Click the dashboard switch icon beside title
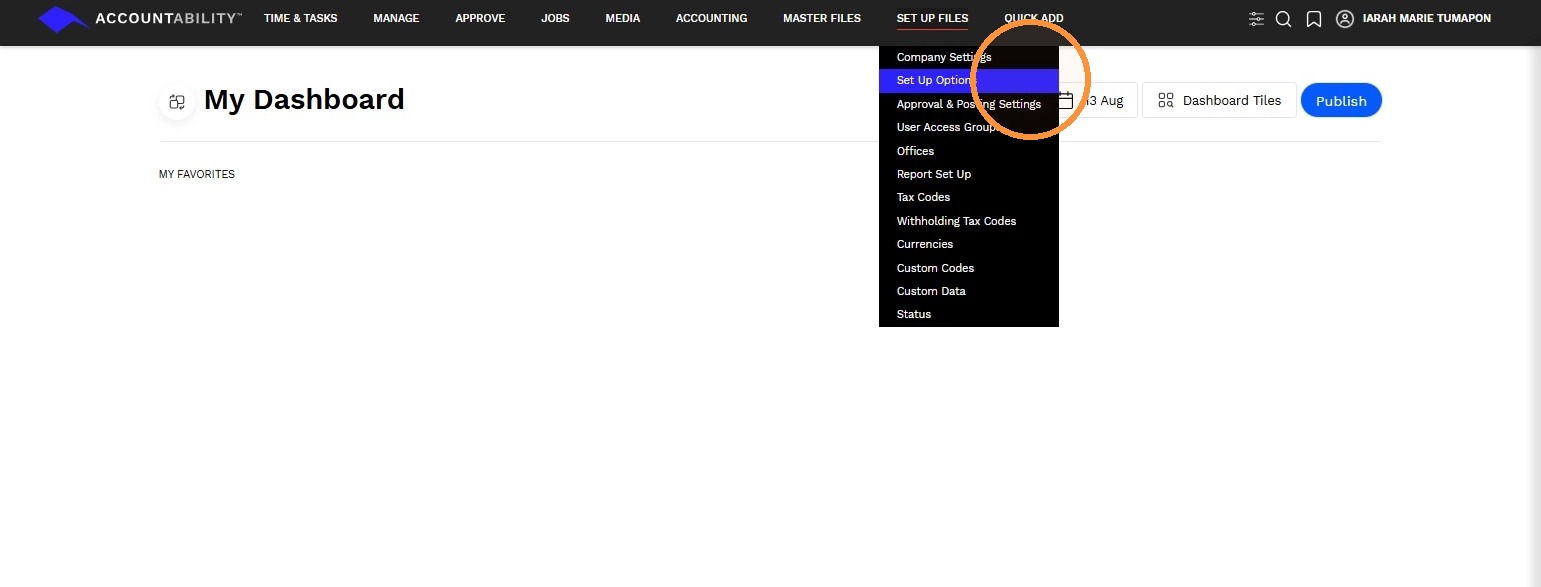The image size is (1541, 587). 177,101
